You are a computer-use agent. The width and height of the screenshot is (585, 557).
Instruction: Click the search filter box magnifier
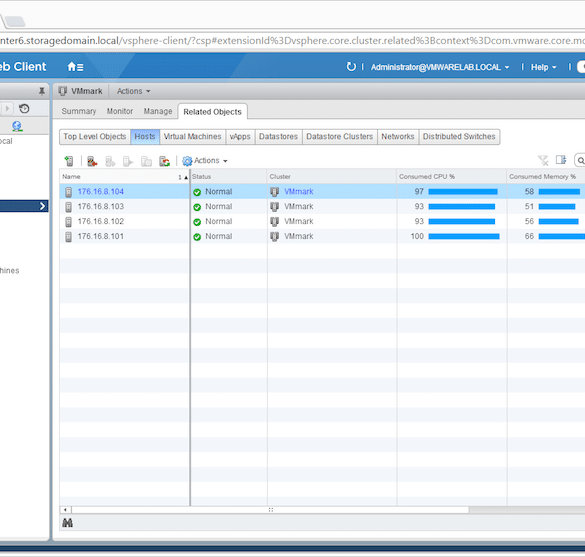pyautogui.click(x=580, y=160)
